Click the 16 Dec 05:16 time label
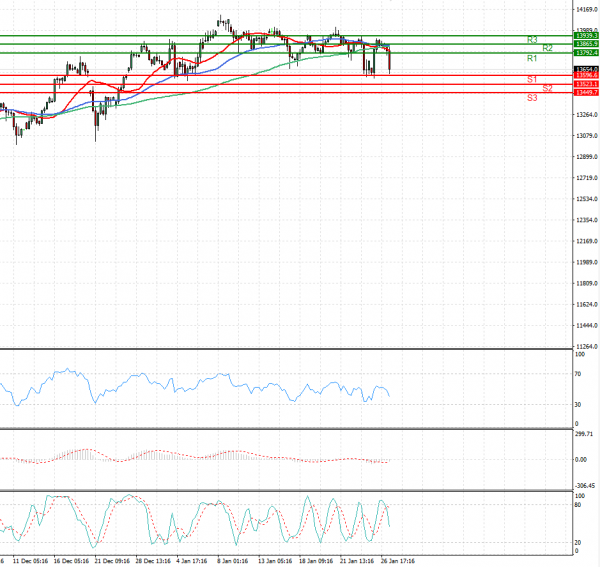 (x=71, y=561)
